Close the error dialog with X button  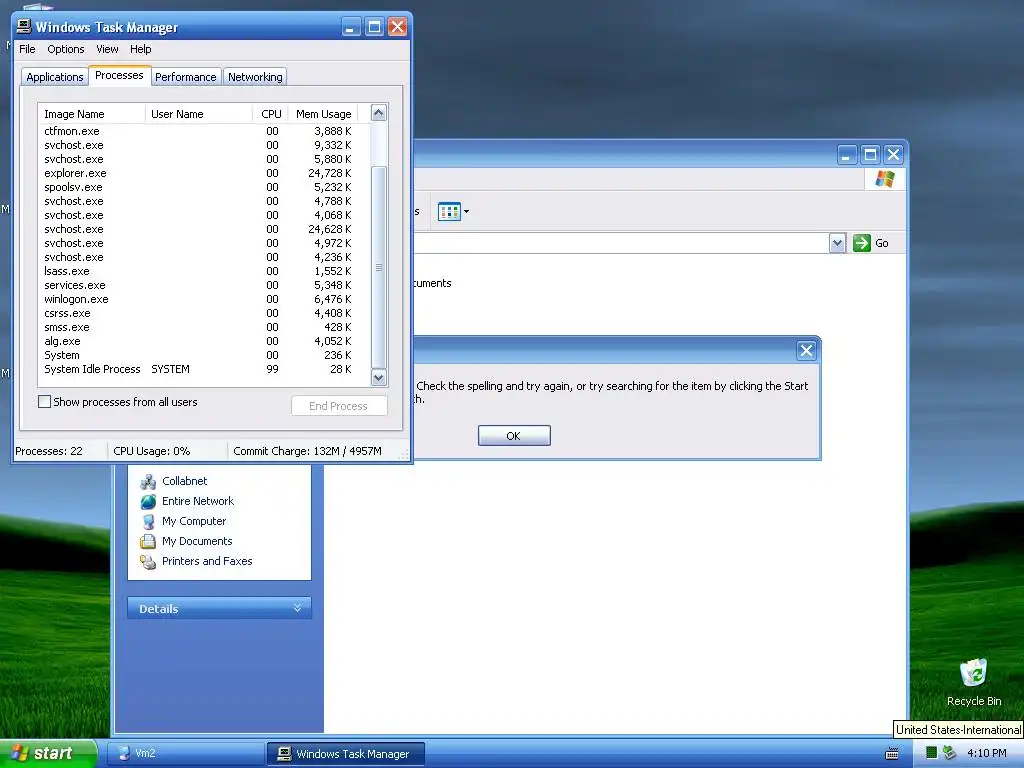pyautogui.click(x=807, y=351)
